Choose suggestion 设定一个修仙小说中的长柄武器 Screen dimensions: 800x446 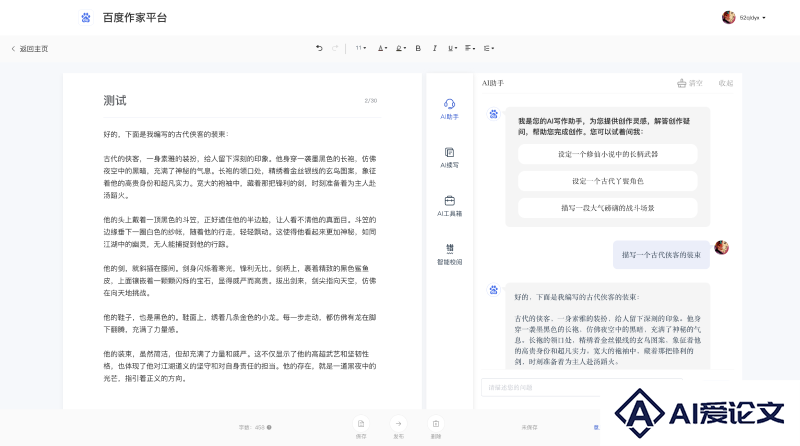[x=608, y=154]
